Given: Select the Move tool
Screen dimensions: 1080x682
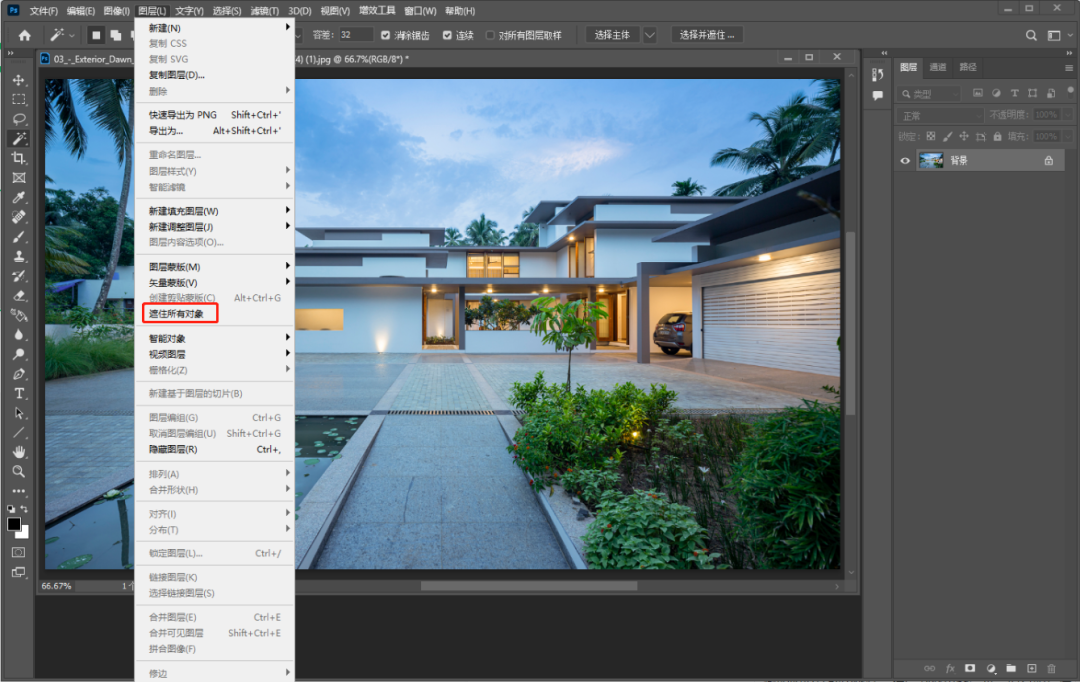Looking at the screenshot, I should (x=19, y=80).
